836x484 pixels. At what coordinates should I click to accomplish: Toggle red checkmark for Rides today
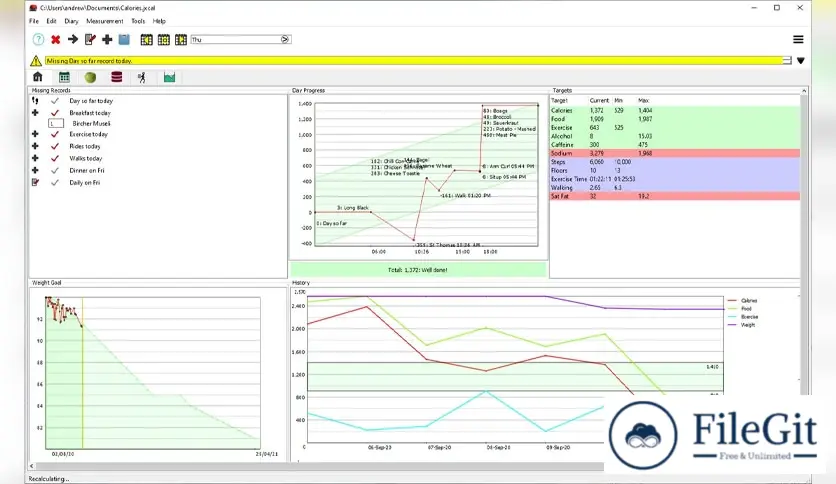coord(54,146)
